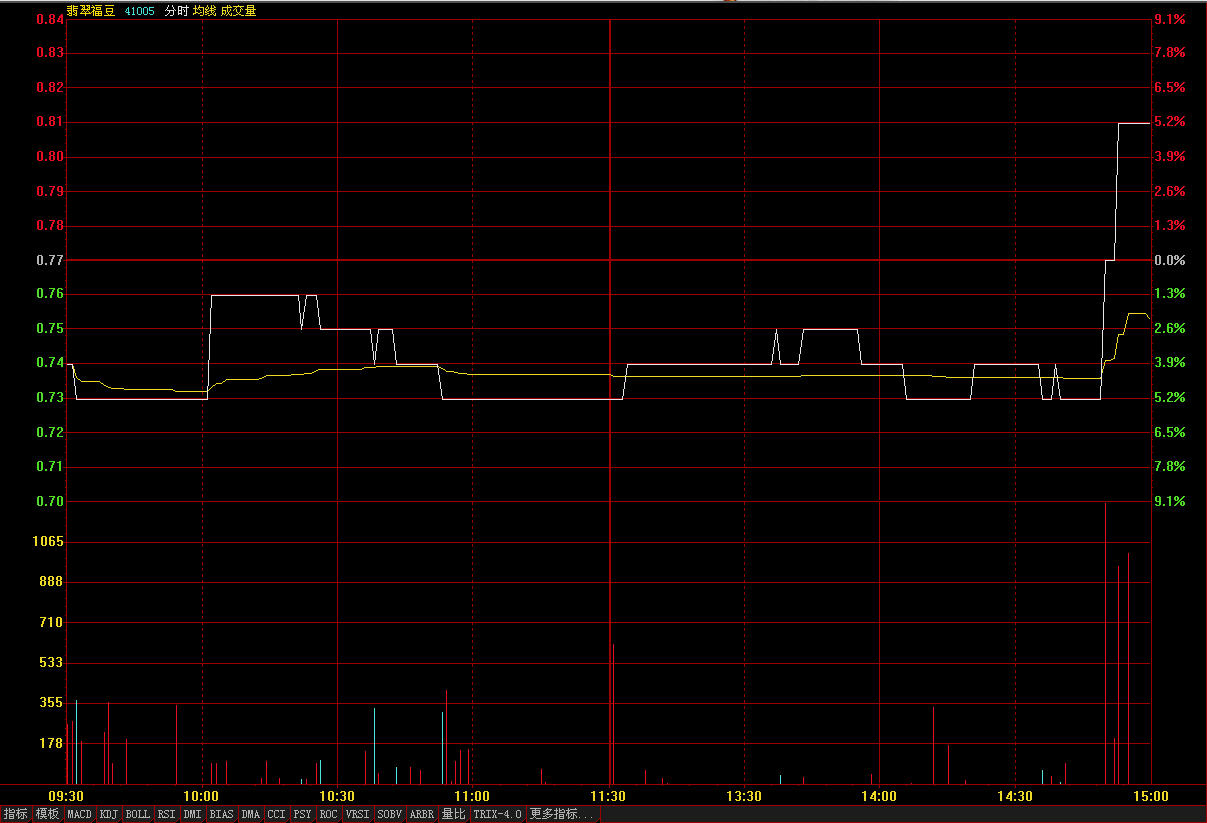This screenshot has width=1207, height=823.
Task: Select the TRIX-4.0 indicator tab
Action: (497, 814)
